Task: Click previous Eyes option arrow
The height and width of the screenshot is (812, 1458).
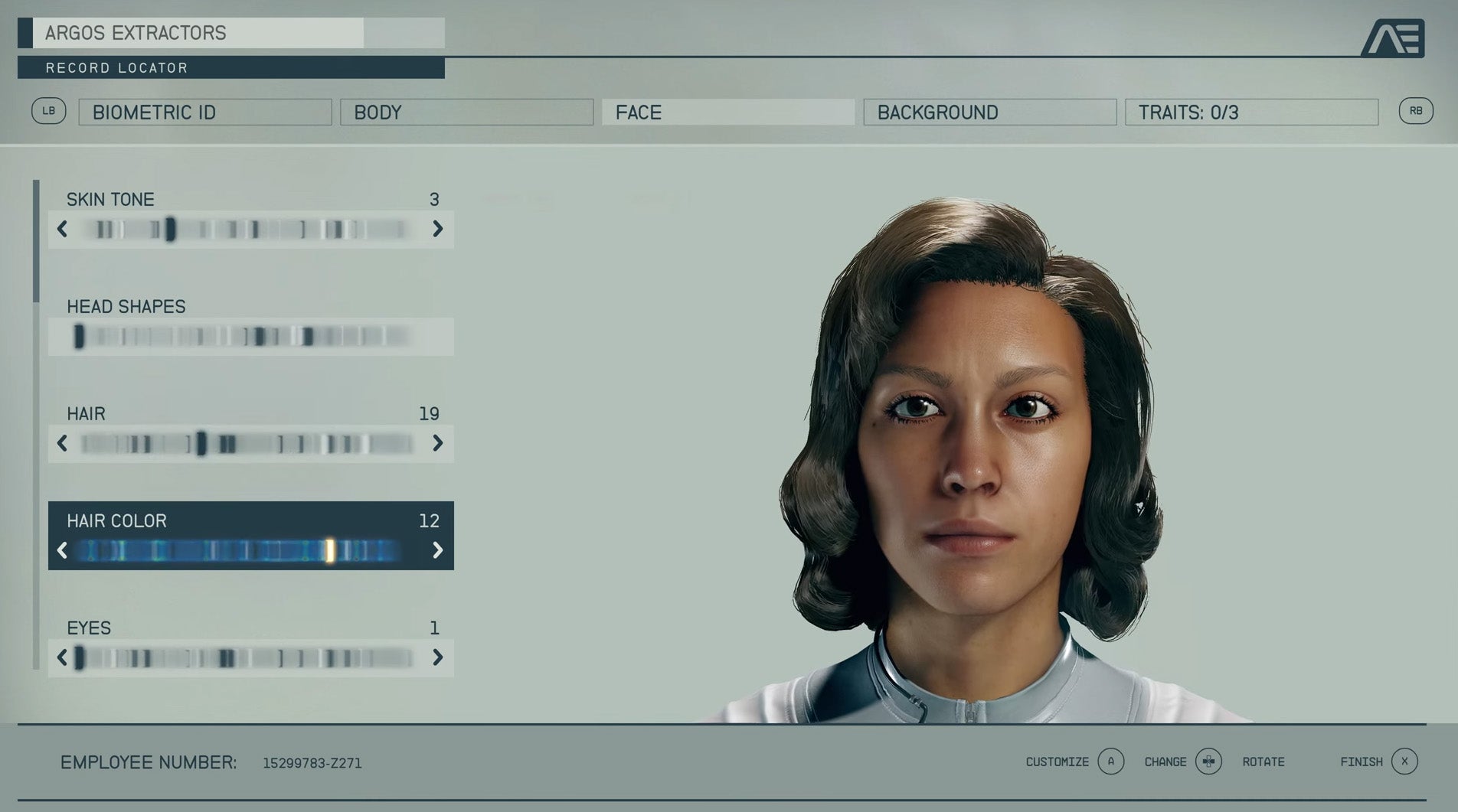Action: [63, 657]
